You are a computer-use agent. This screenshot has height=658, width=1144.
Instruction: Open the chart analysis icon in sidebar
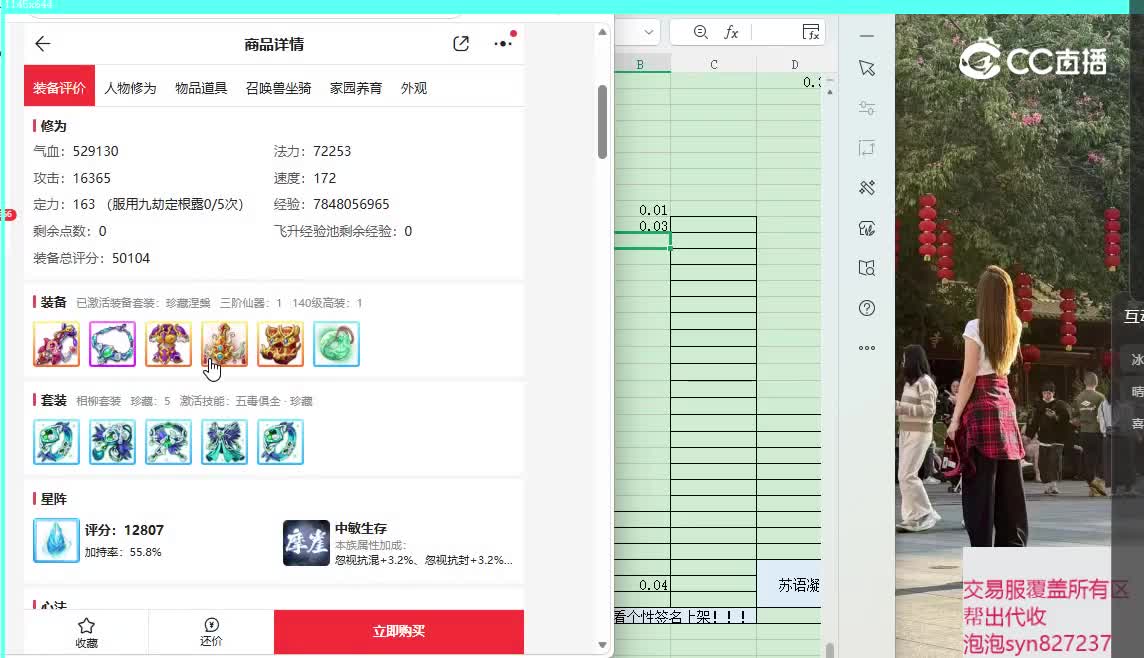pyautogui.click(x=867, y=228)
